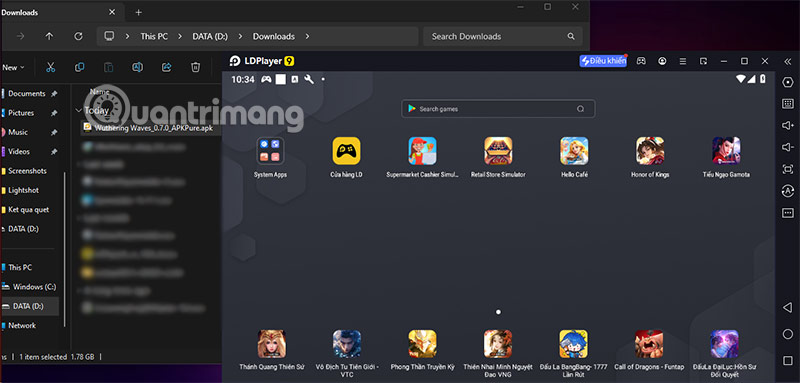Click DATA (D:) in the address bar
The height and width of the screenshot is (383, 800).
210,37
